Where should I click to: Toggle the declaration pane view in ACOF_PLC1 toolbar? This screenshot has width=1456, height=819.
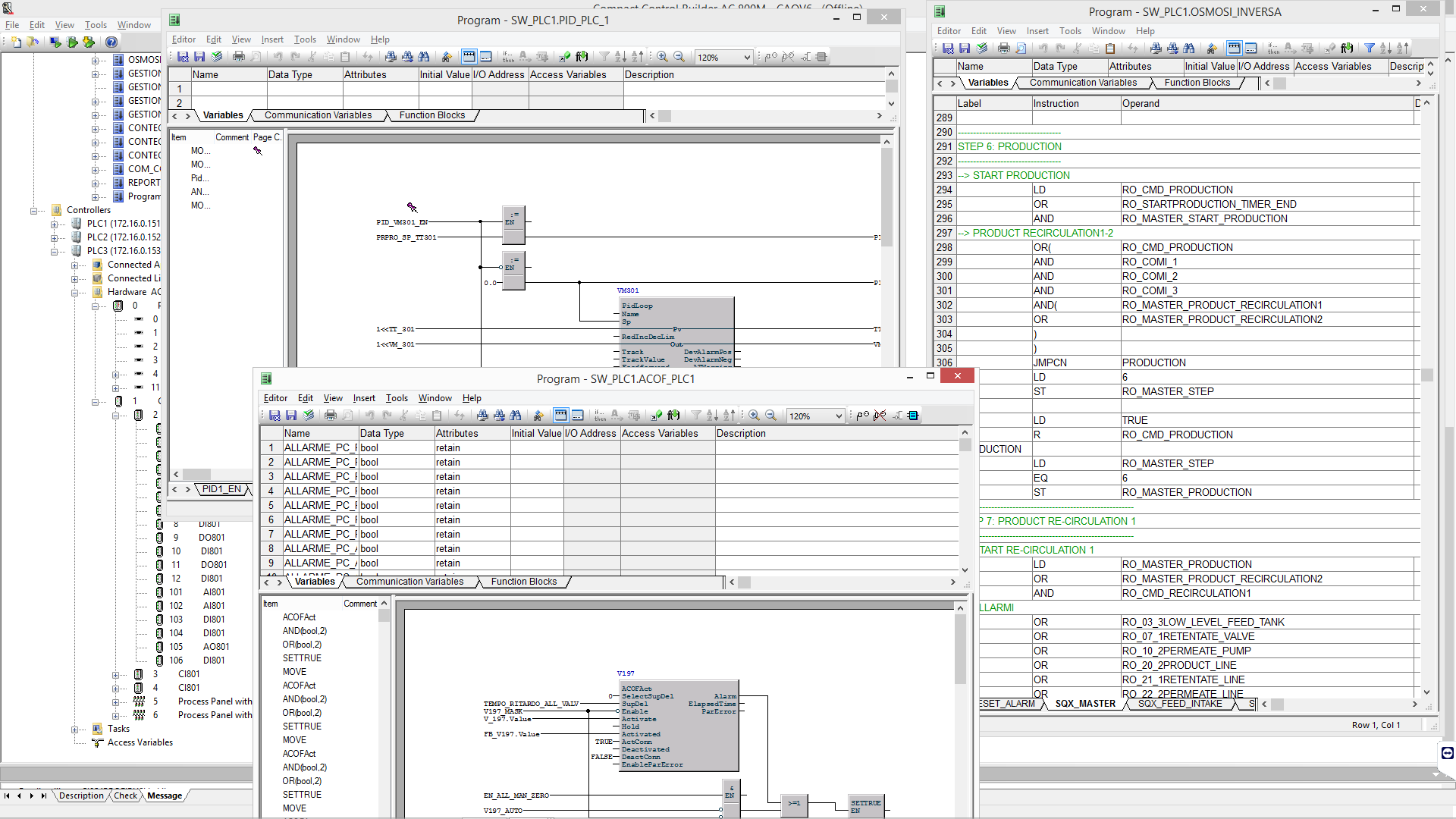560,416
